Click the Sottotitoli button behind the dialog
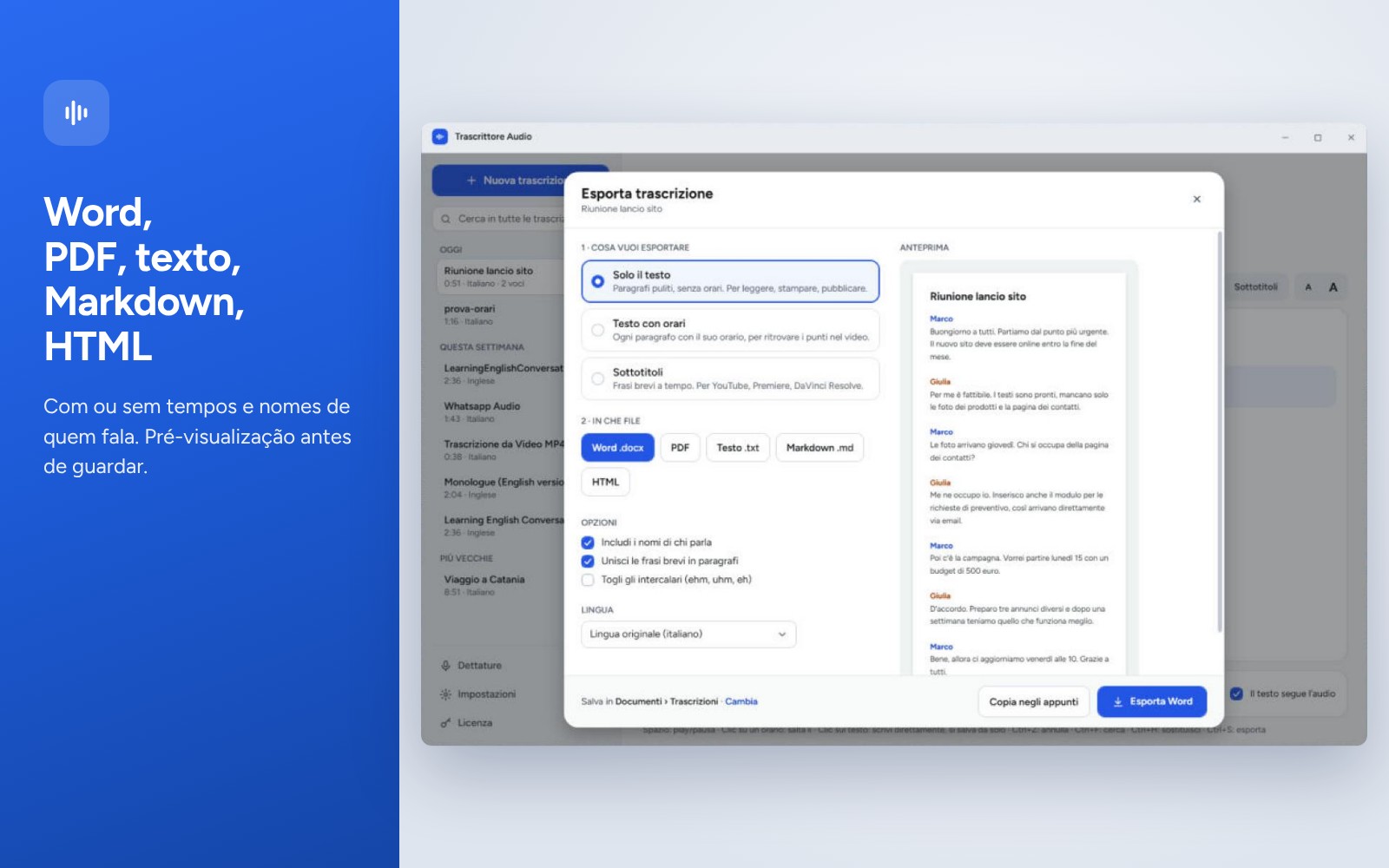 (x=1255, y=287)
